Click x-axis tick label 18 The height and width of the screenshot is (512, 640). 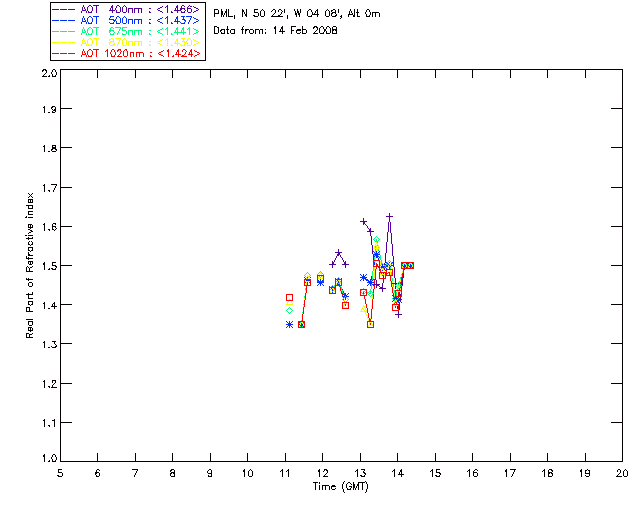(x=547, y=474)
